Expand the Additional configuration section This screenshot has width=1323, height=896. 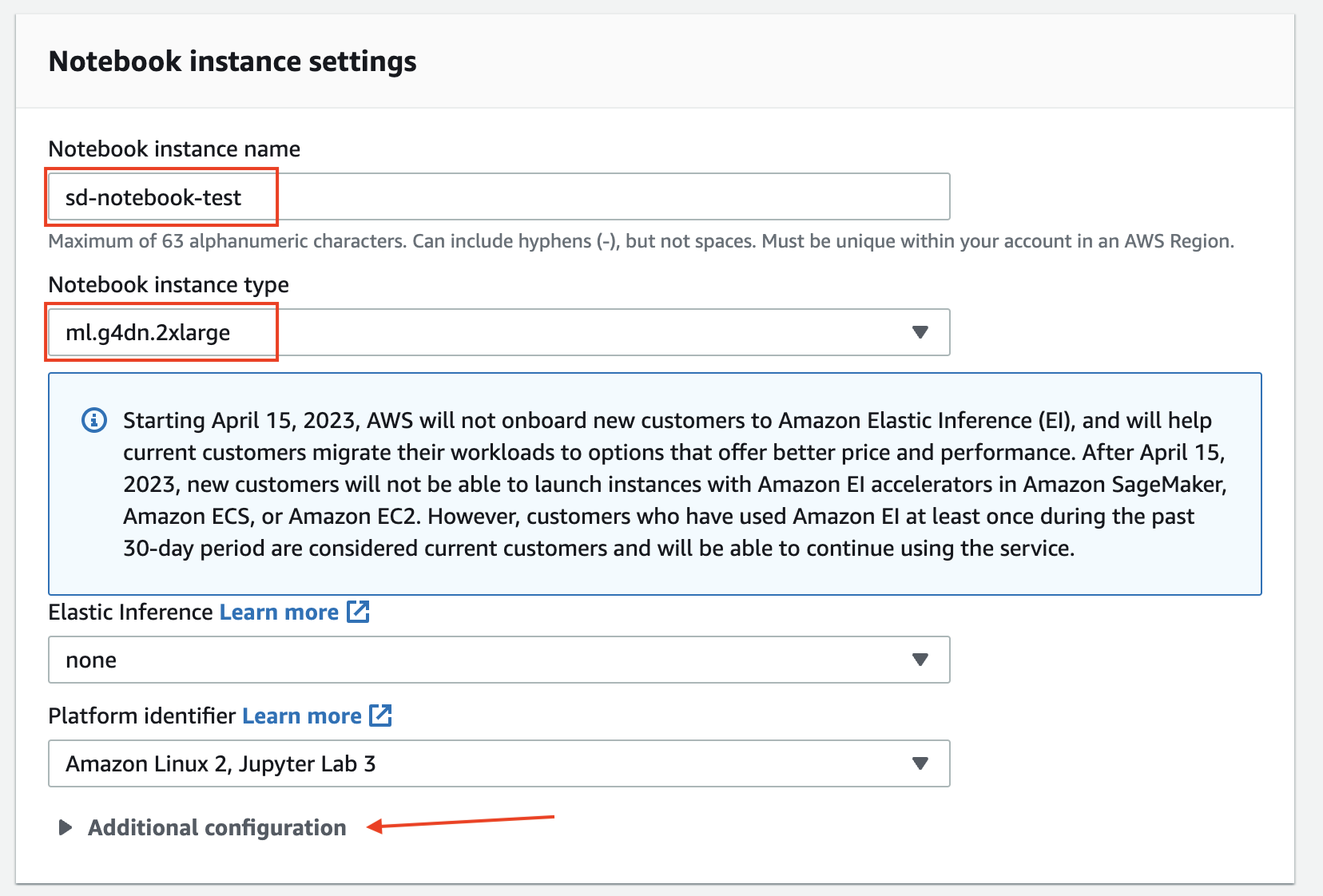tap(217, 827)
